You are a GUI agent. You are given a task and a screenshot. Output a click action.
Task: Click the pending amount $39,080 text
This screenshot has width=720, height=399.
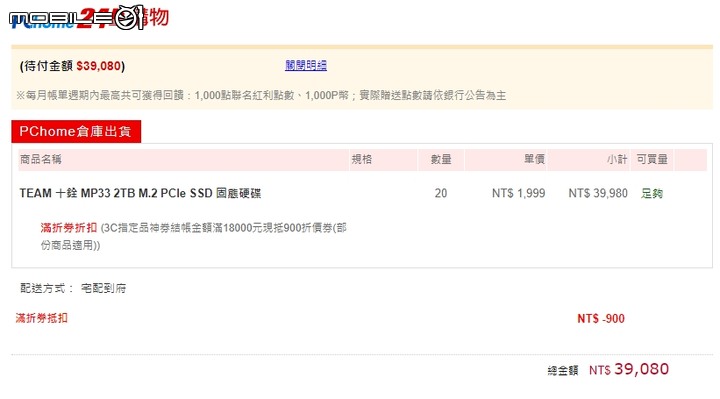click(x=99, y=66)
